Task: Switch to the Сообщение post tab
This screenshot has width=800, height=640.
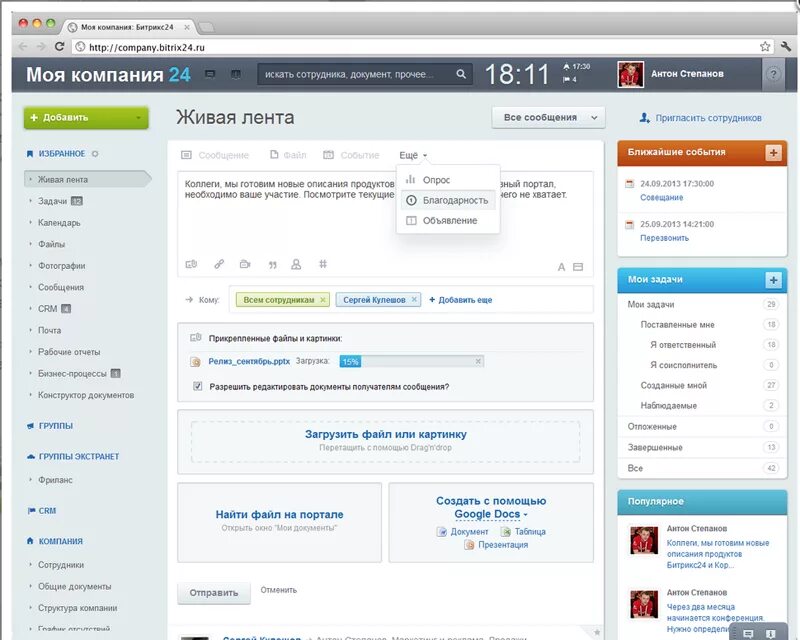Action: point(215,155)
